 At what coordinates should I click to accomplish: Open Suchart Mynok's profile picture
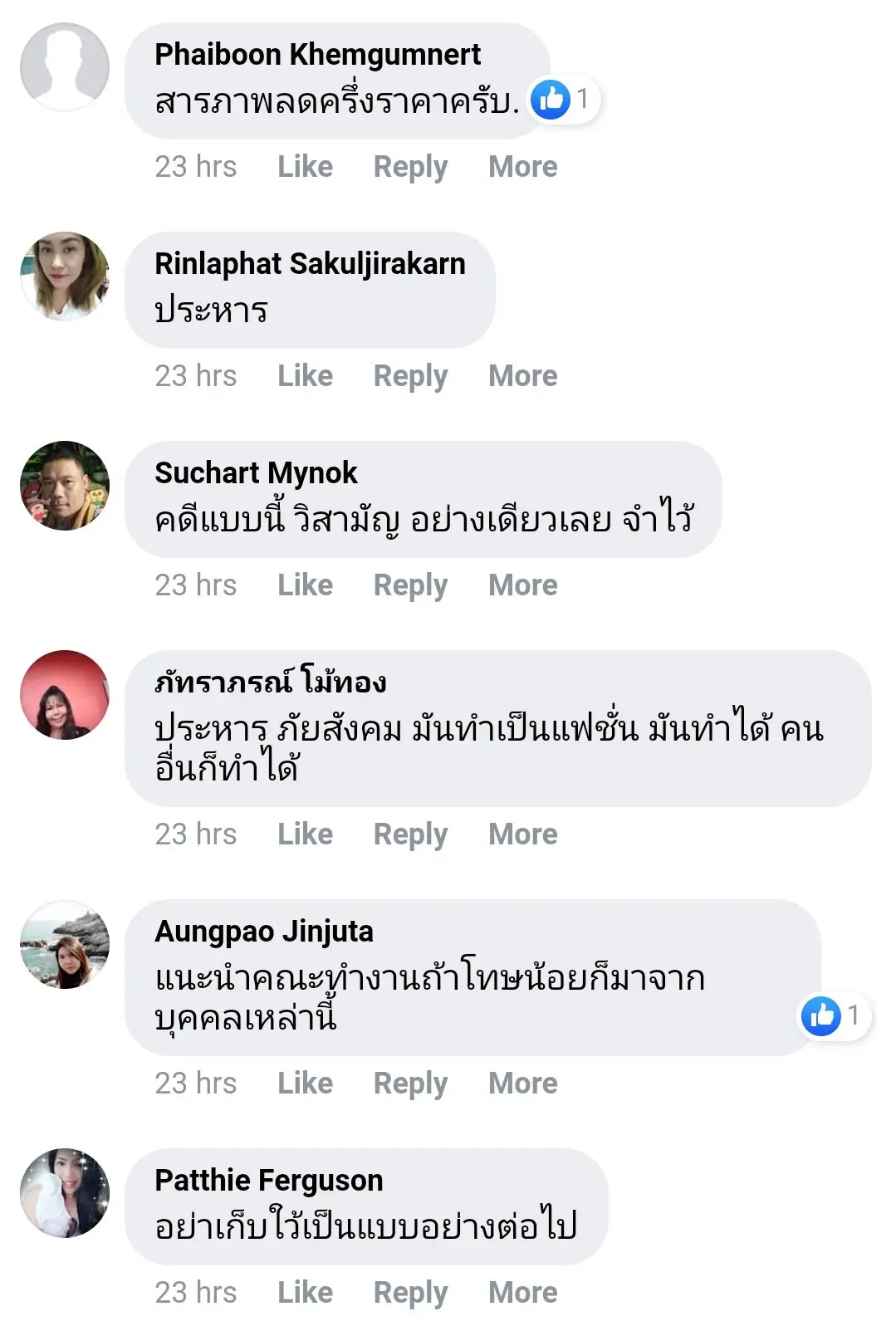(x=65, y=486)
